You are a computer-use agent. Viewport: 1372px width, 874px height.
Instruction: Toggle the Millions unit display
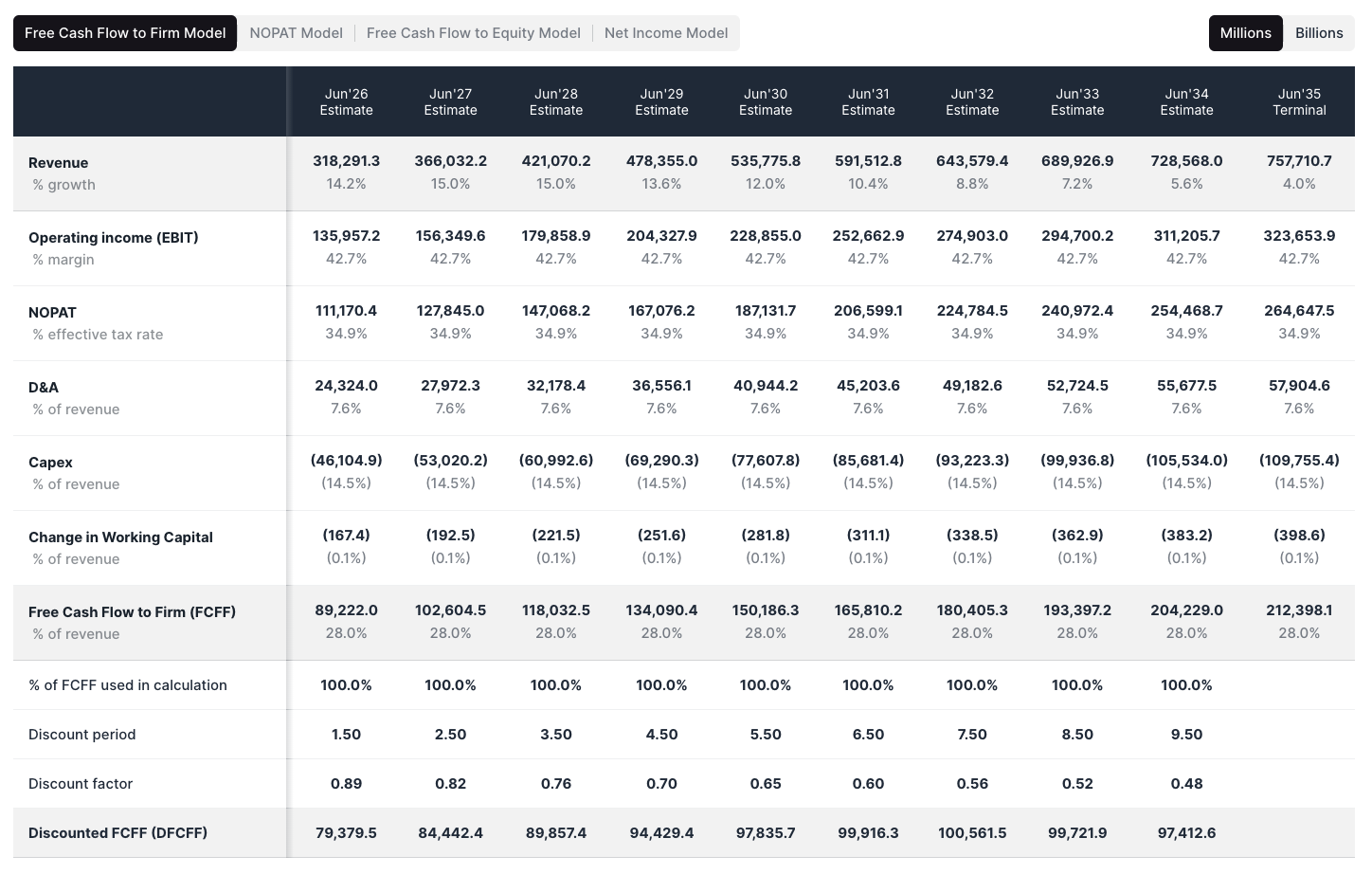tap(1245, 32)
